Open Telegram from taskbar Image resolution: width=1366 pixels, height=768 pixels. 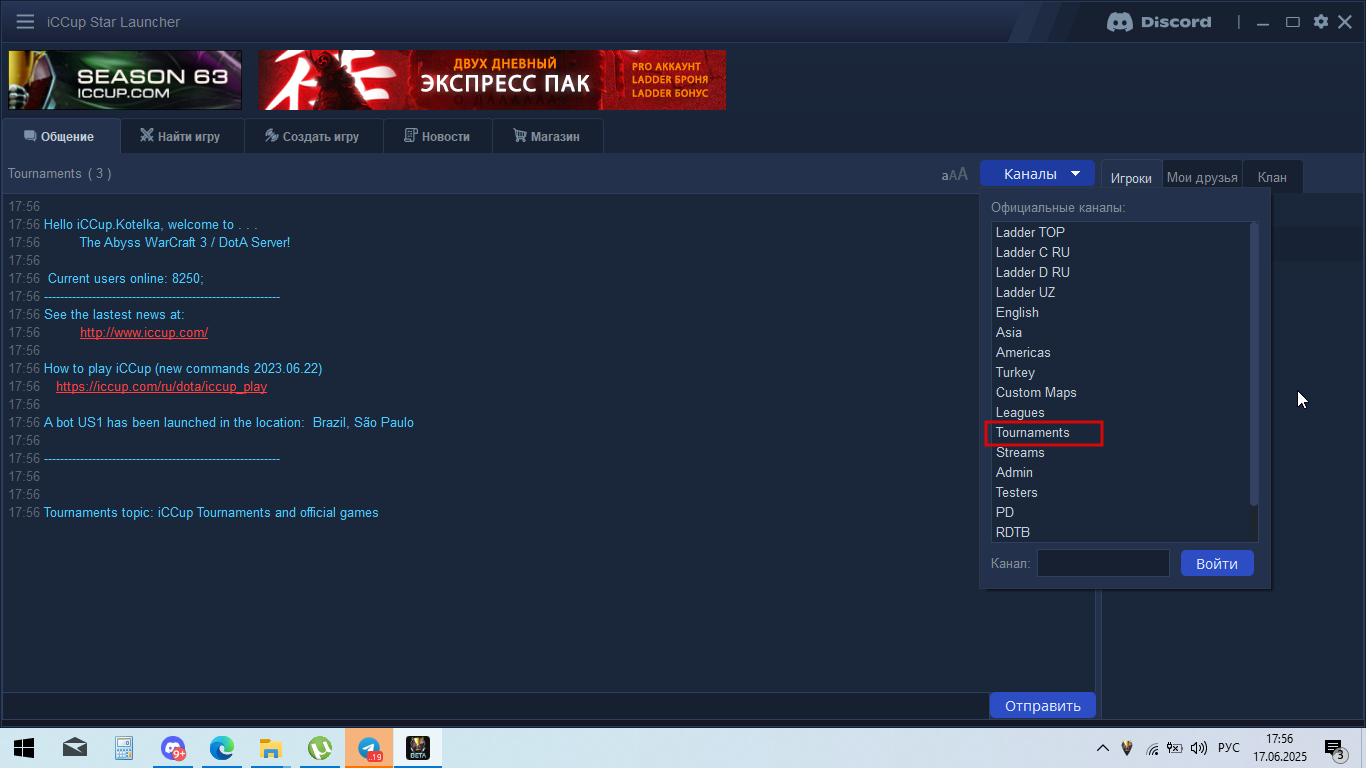point(369,748)
